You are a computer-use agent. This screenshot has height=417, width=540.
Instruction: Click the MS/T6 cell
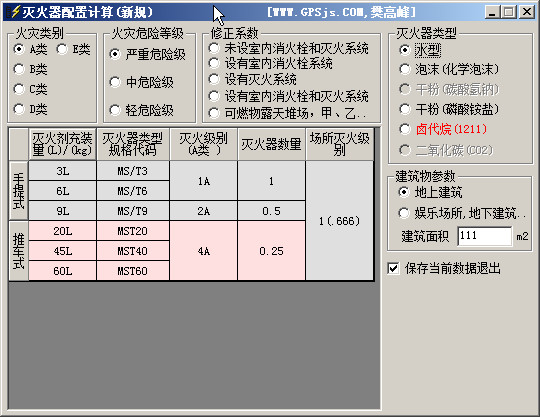(x=133, y=191)
